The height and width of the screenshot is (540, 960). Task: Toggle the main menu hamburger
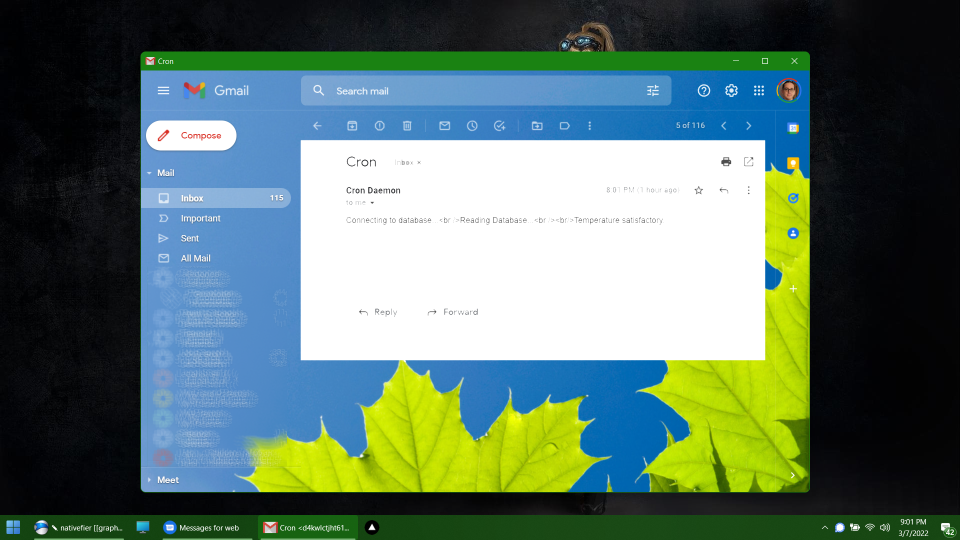[164, 90]
